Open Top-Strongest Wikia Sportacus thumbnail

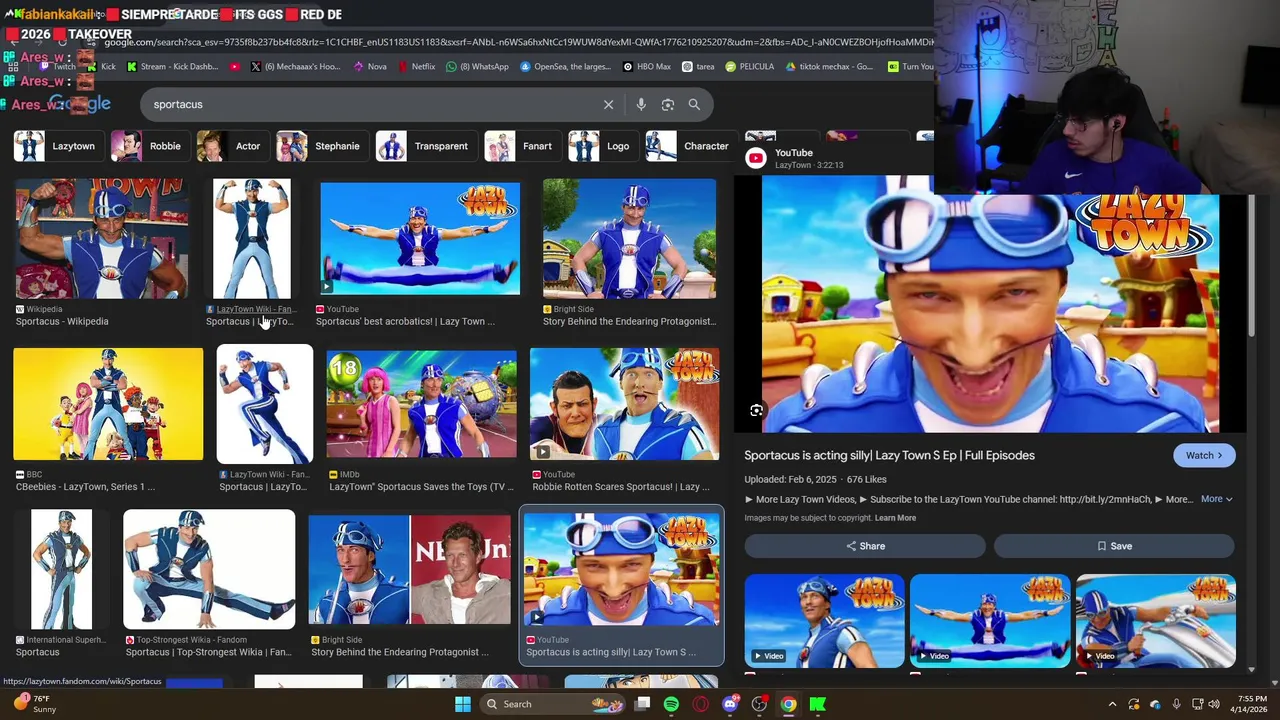(x=209, y=569)
